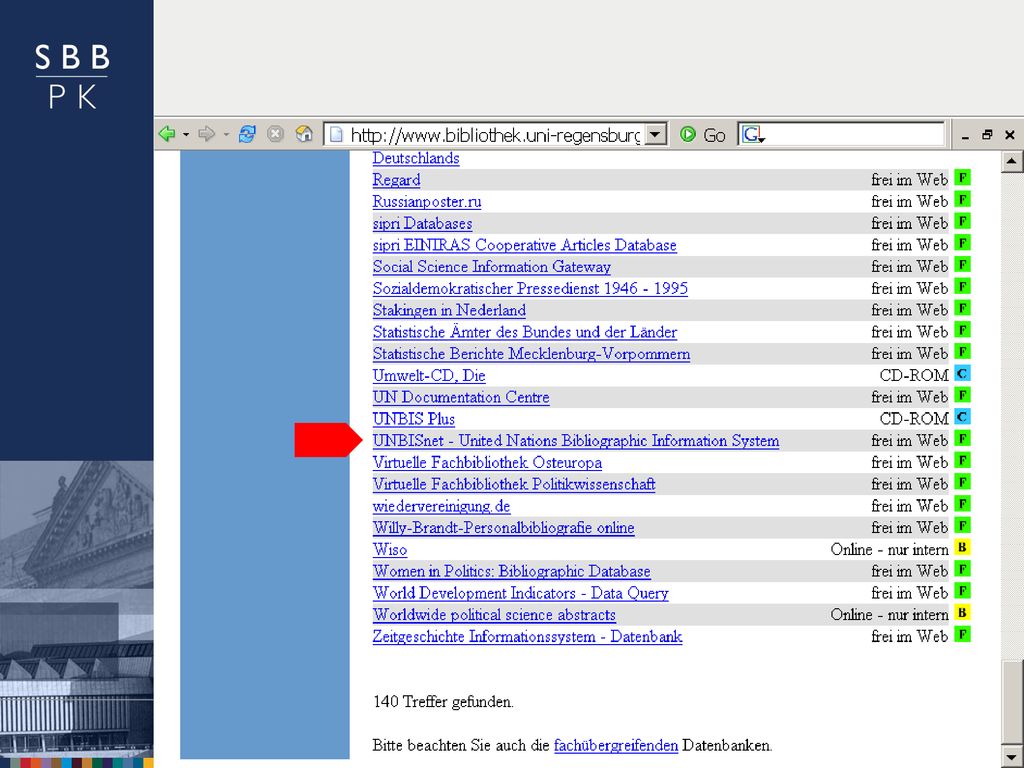Open the Back button history dropdown
The width and height of the screenshot is (1024, 768).
click(185, 135)
